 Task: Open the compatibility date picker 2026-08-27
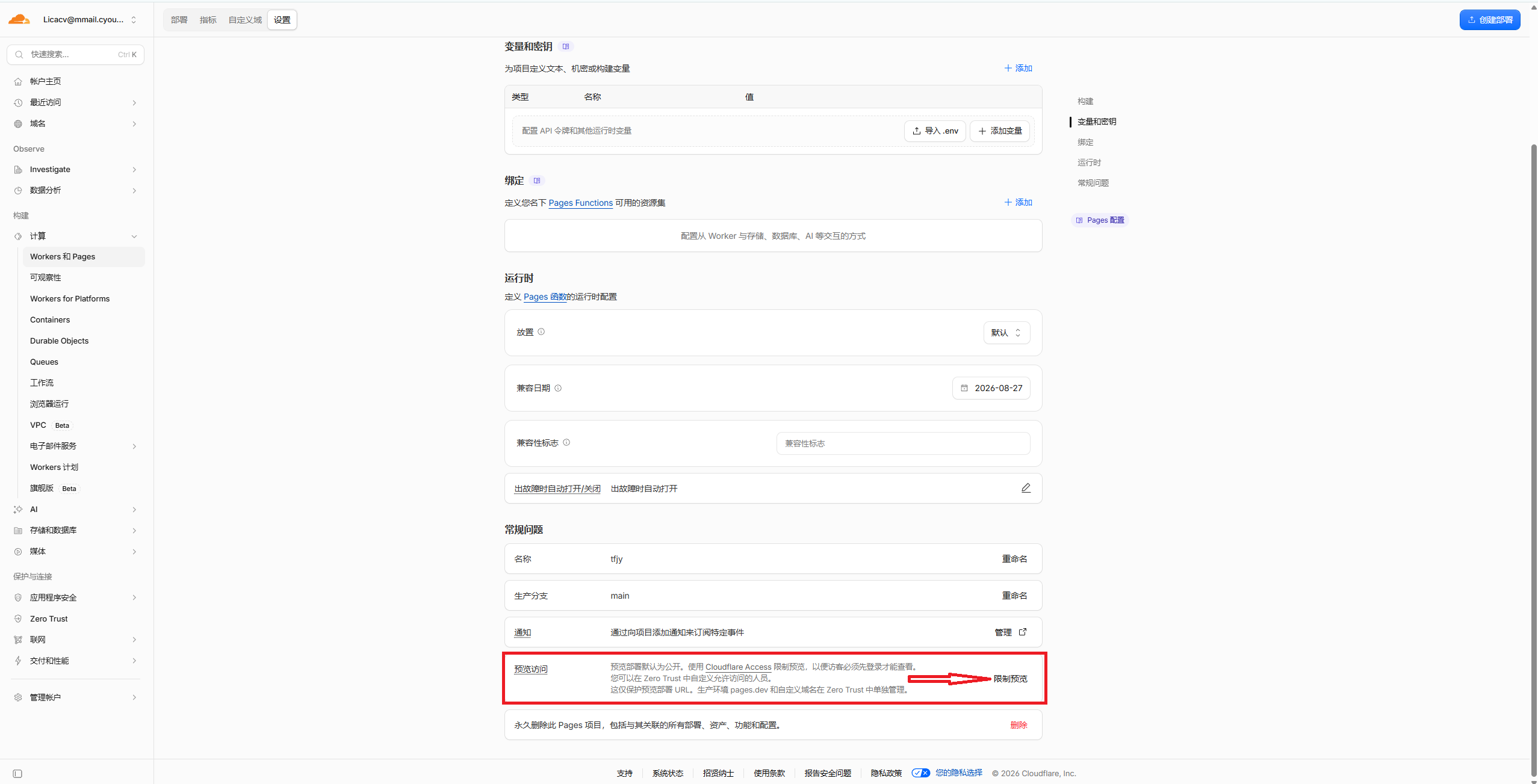tap(991, 388)
